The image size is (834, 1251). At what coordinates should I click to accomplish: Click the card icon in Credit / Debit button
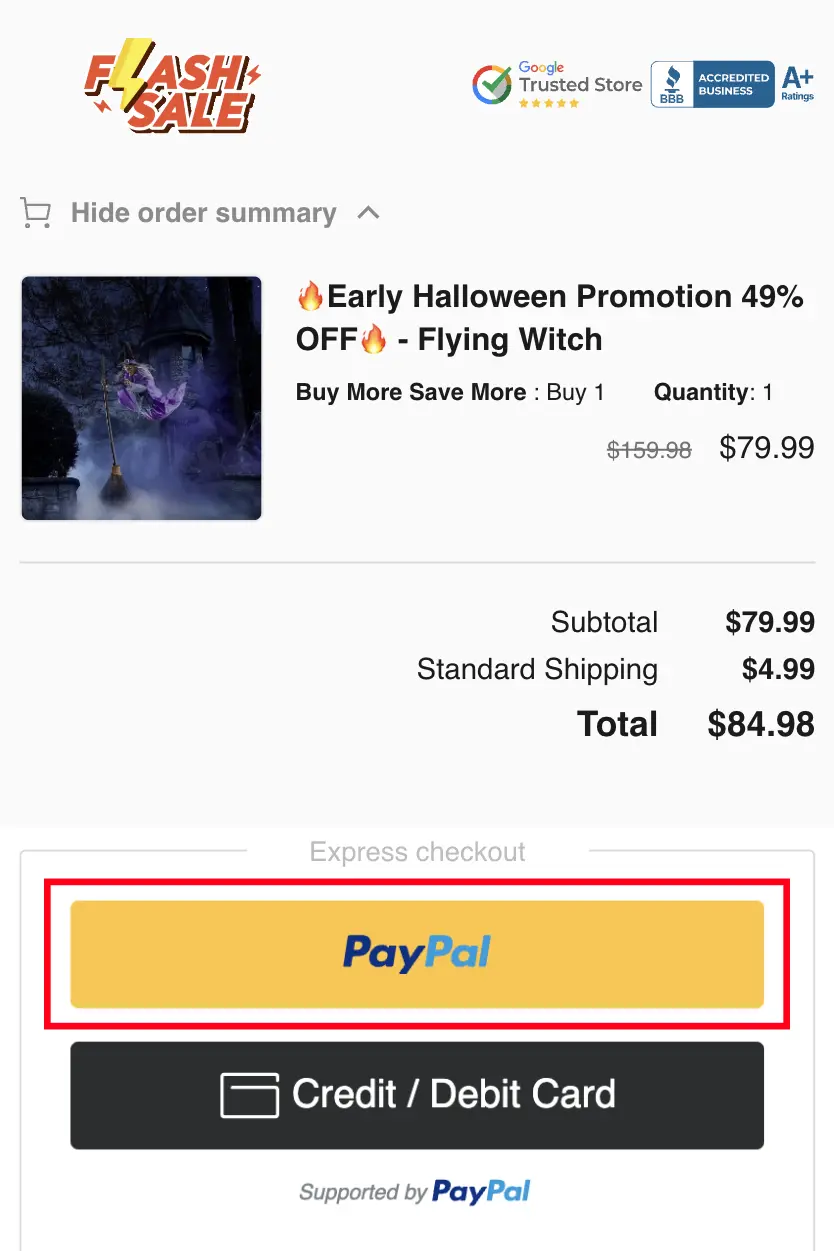point(249,1095)
